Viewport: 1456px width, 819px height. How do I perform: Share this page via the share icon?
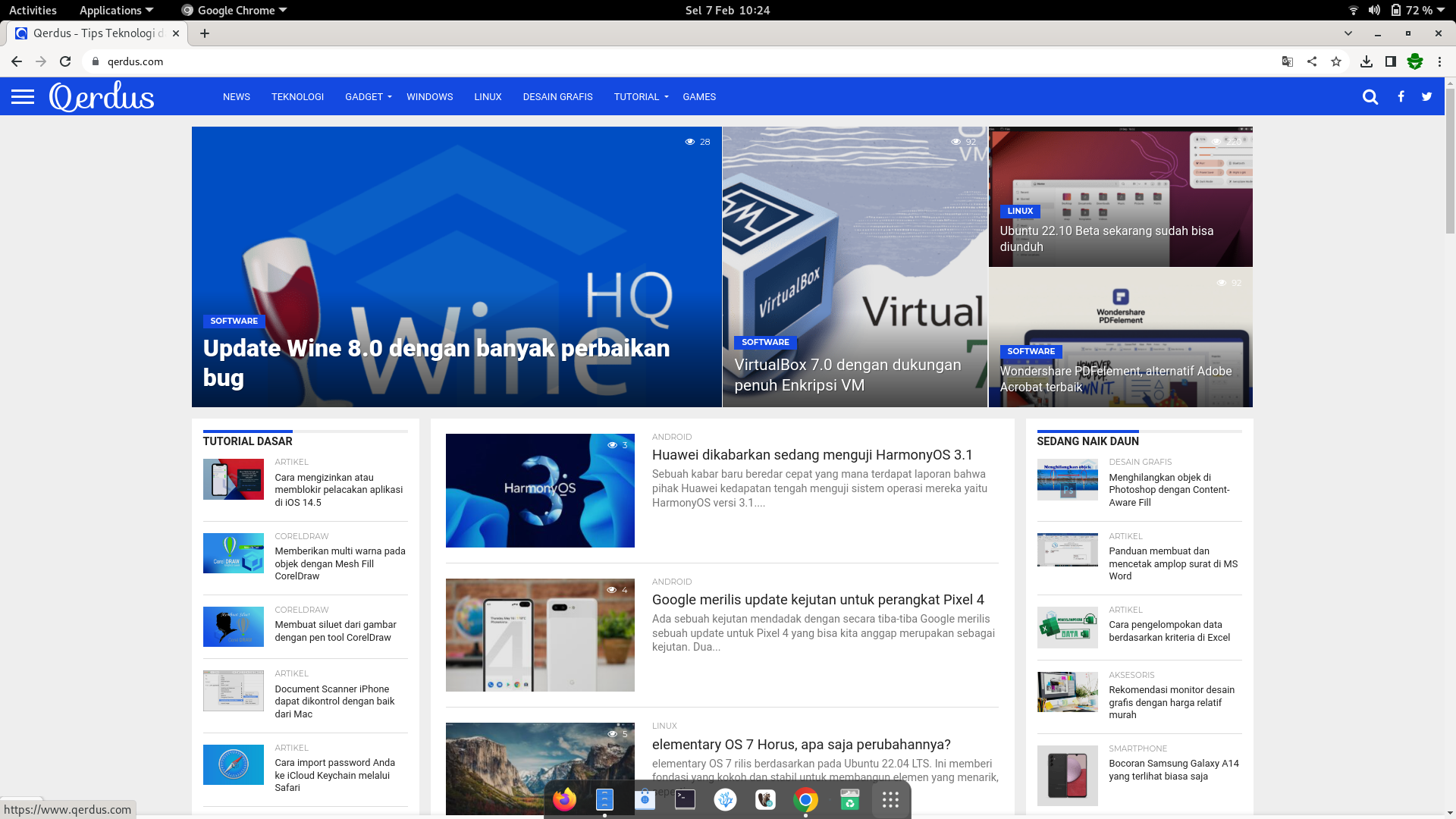[1312, 61]
